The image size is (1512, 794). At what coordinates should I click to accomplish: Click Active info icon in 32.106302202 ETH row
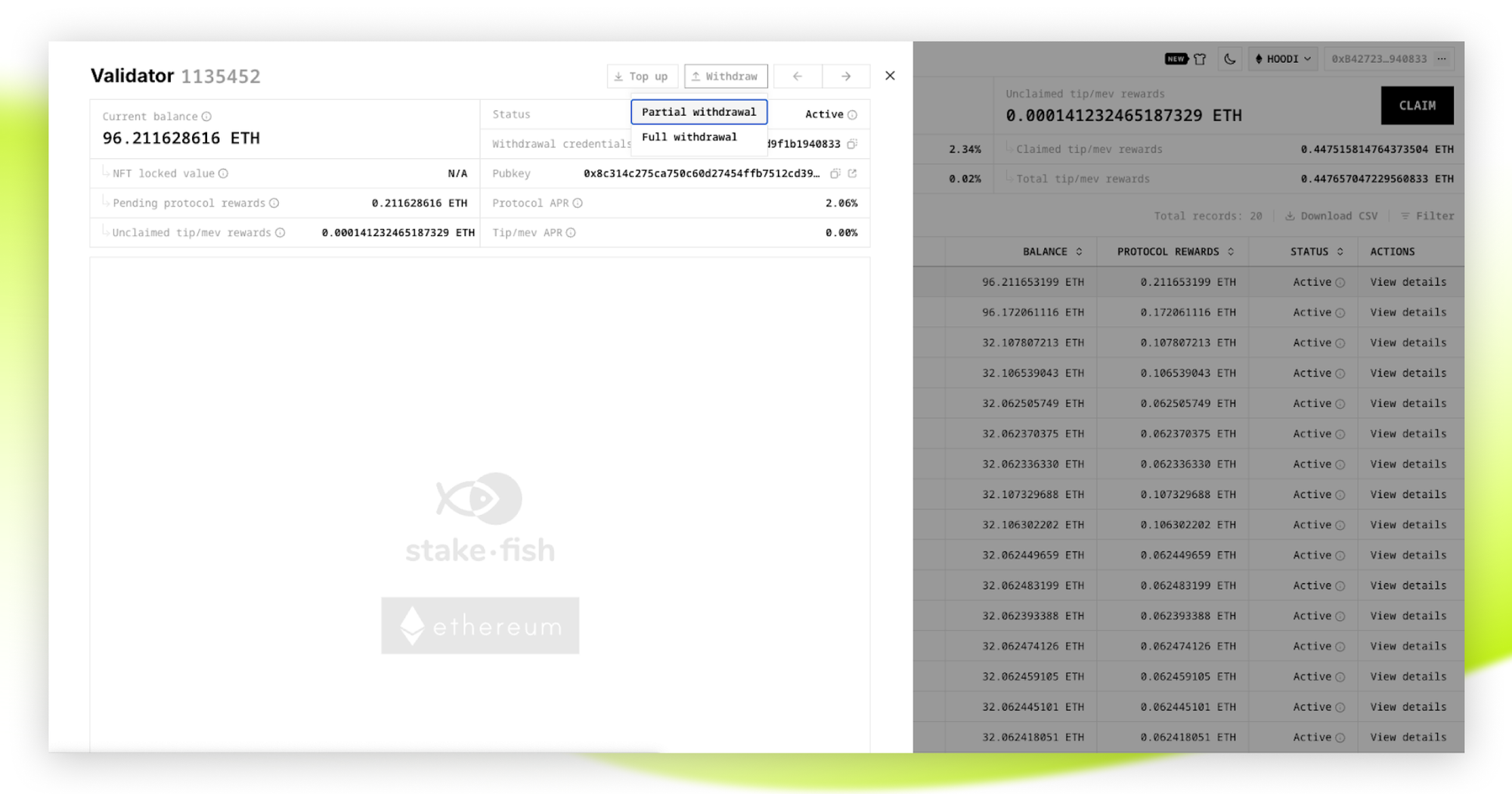tap(1340, 526)
